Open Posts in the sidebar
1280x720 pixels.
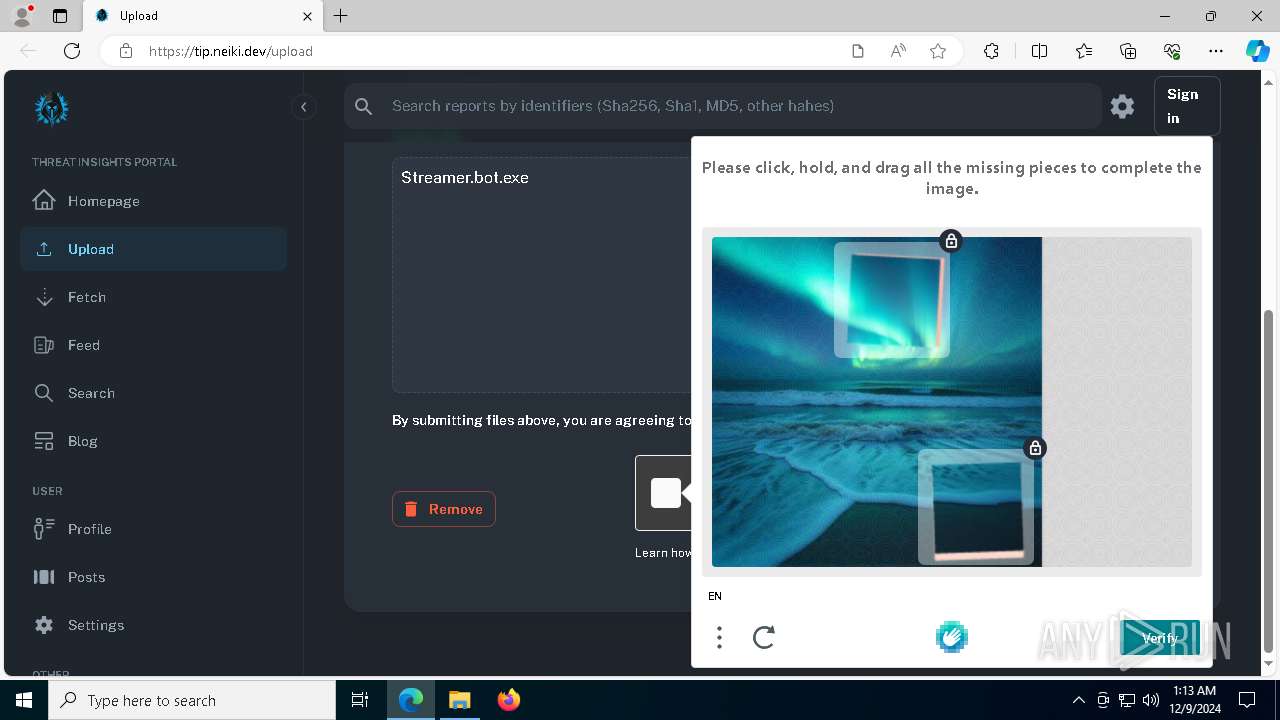point(153,577)
